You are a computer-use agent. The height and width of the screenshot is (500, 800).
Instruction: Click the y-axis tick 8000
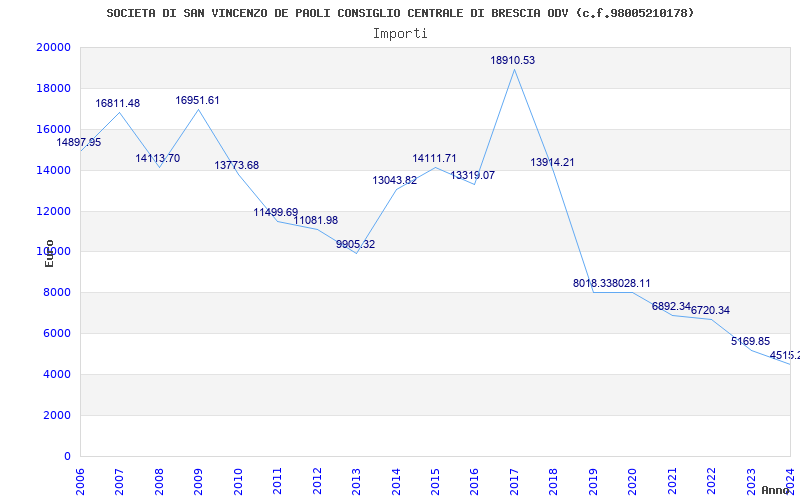click(57, 292)
